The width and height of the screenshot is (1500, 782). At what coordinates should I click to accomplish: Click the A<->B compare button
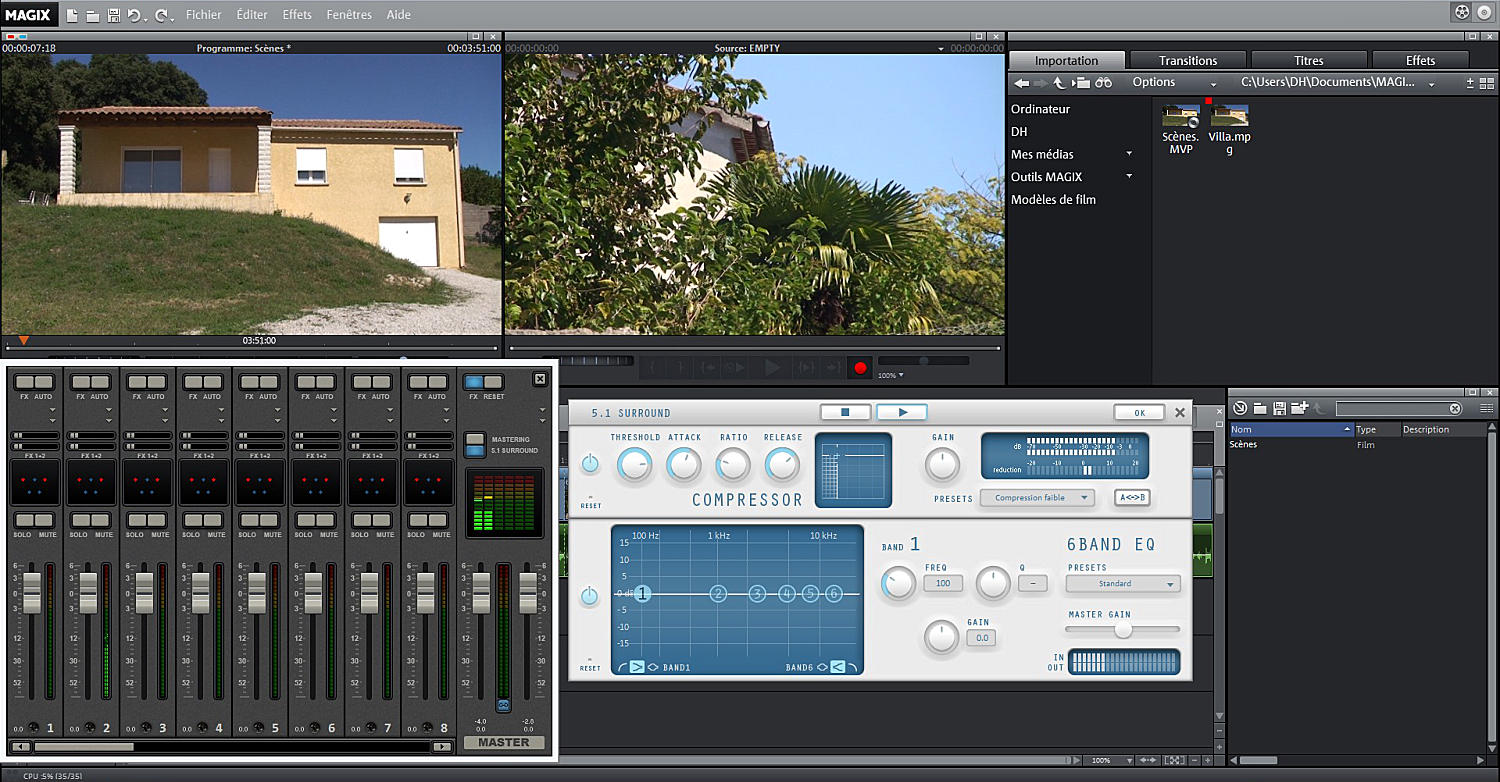(1132, 497)
